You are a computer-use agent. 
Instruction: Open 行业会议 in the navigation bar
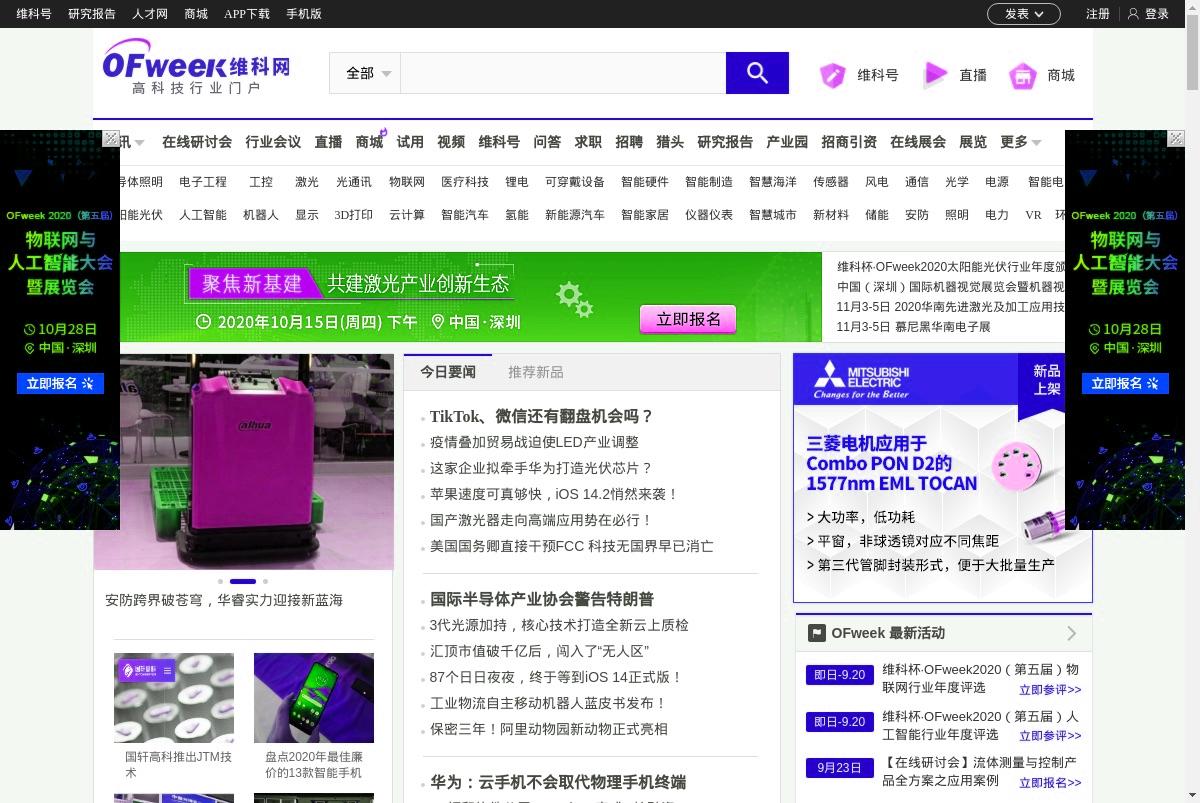tap(273, 142)
